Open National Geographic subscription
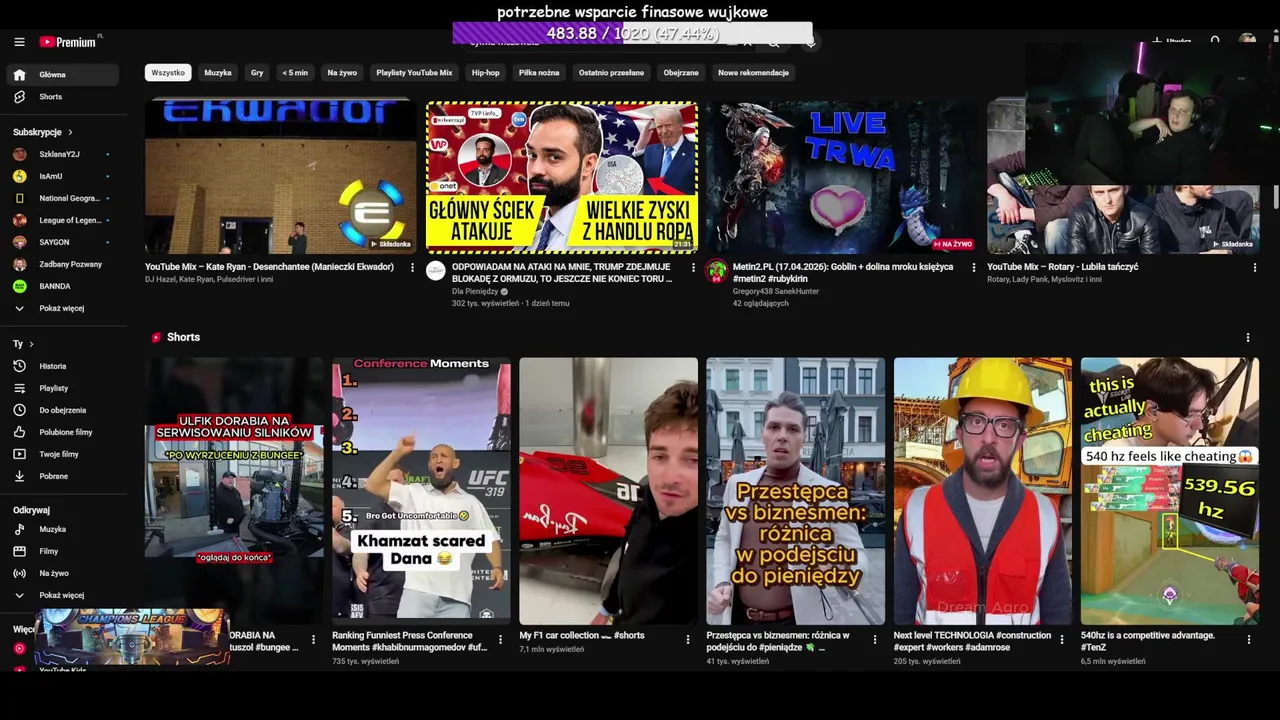1280x720 pixels. click(x=63, y=198)
